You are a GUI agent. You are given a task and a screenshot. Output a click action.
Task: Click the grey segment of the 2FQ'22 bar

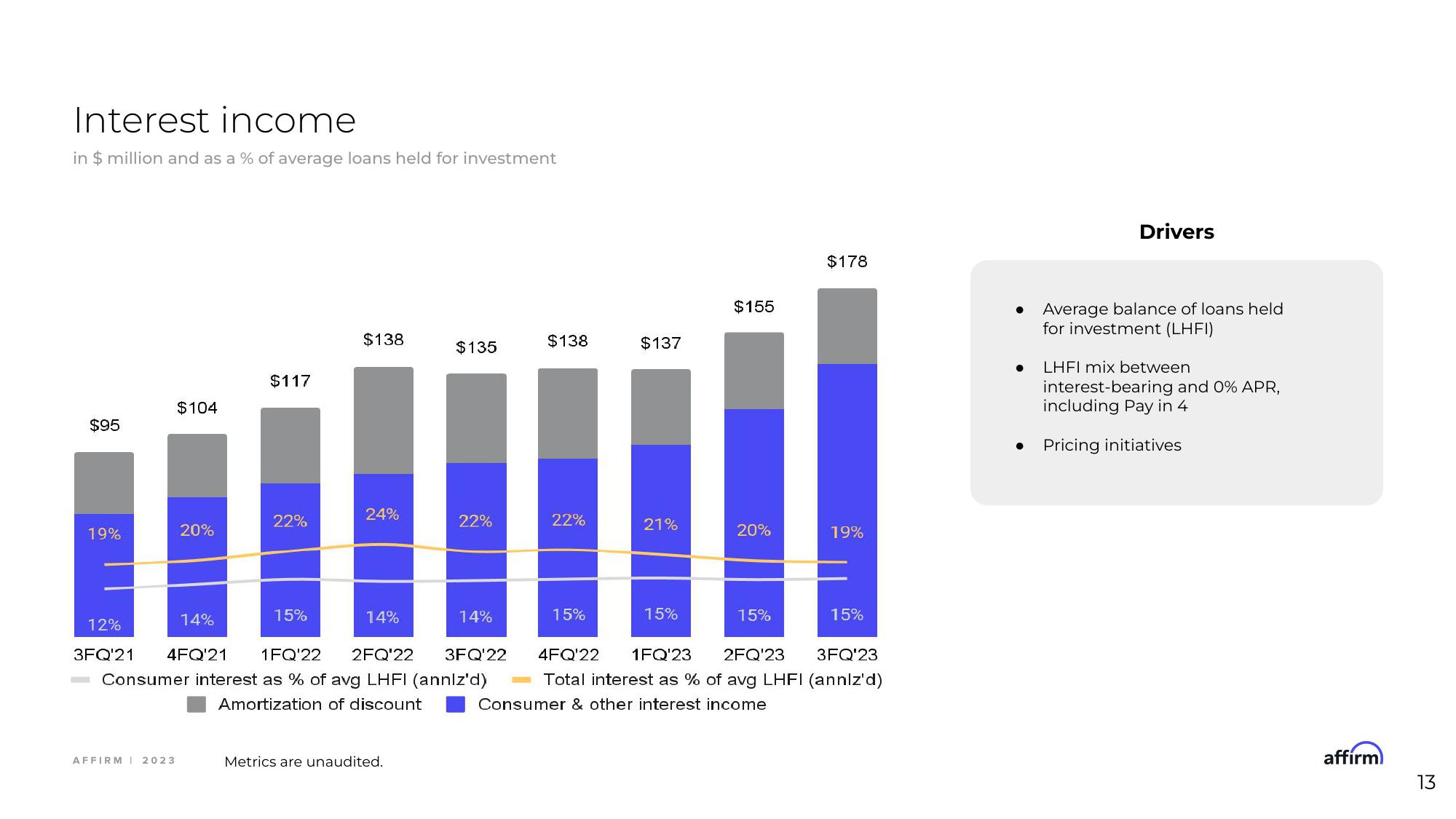point(384,420)
